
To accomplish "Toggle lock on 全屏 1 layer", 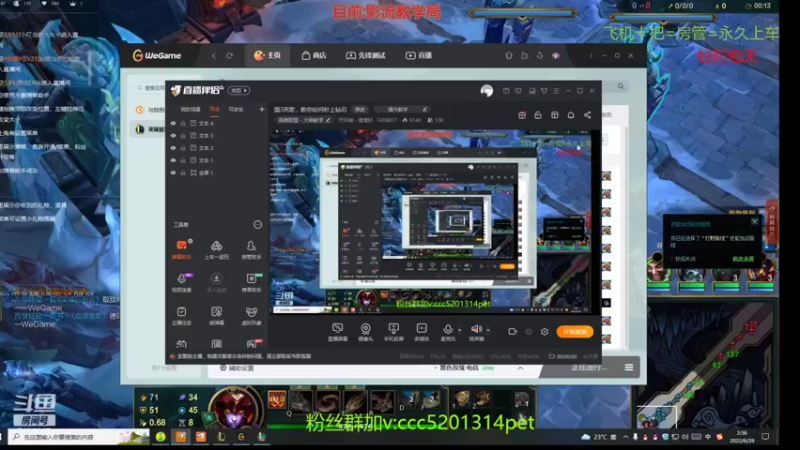I will pos(183,172).
